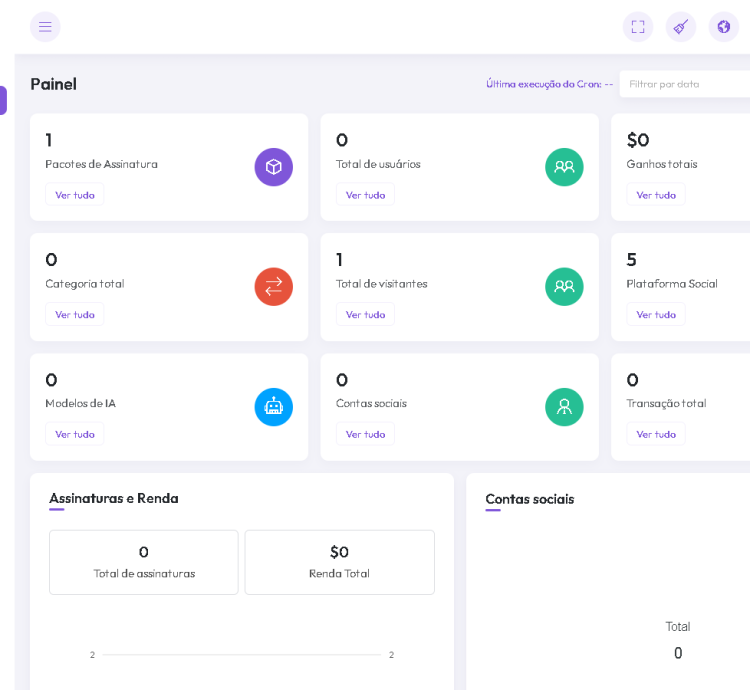Open the hamburger sidebar menu
The image size is (750, 690).
[45, 27]
